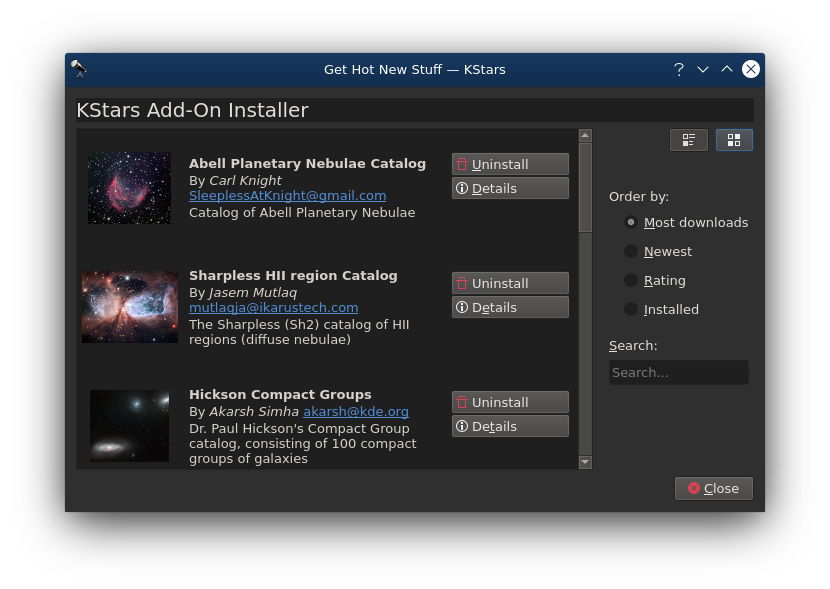Open the SleeplessAtKnight@gmail.com email link
Screen dimensions: 830x589
287,196
